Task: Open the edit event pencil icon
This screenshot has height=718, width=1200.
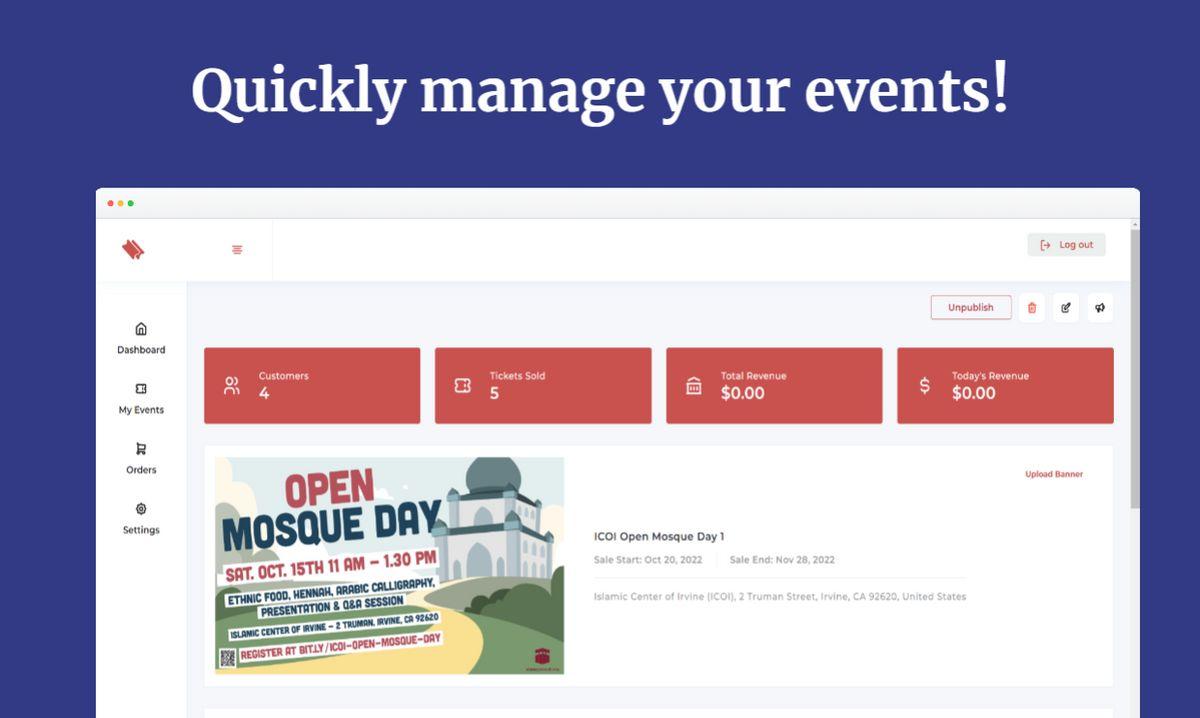Action: pyautogui.click(x=1066, y=308)
